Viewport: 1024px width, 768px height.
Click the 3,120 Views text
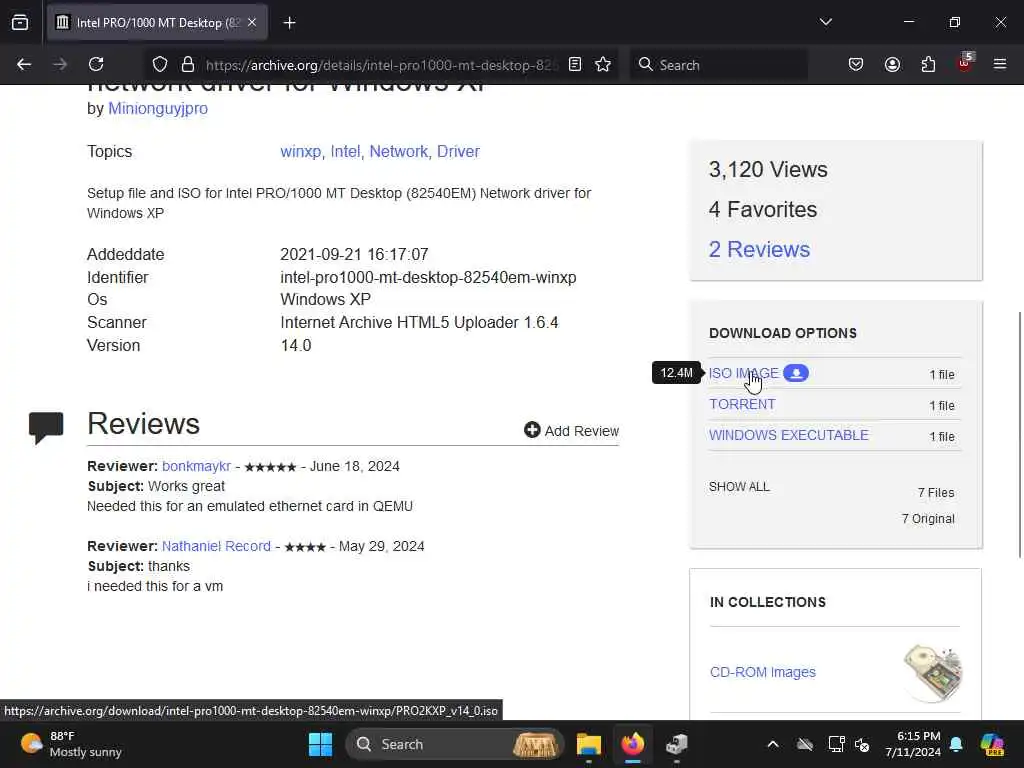(769, 170)
